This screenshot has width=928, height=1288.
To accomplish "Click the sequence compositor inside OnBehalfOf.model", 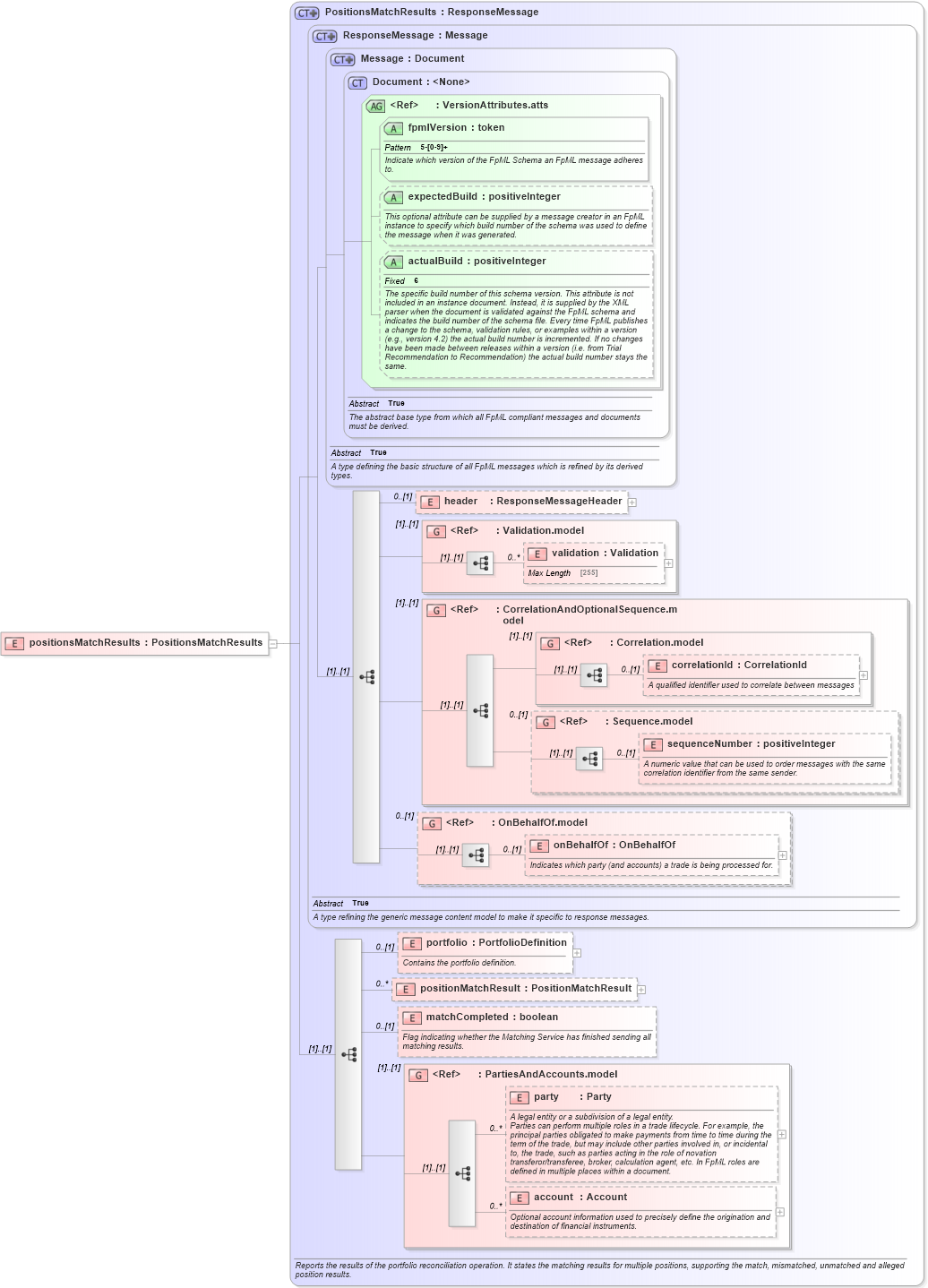I will click(476, 855).
